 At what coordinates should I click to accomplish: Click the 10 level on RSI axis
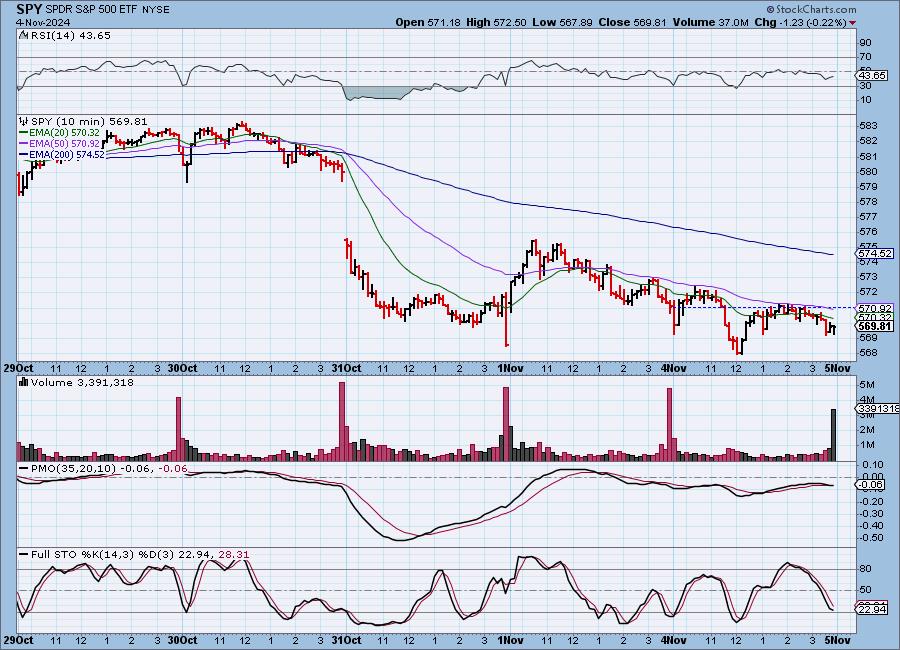pyautogui.click(x=865, y=100)
